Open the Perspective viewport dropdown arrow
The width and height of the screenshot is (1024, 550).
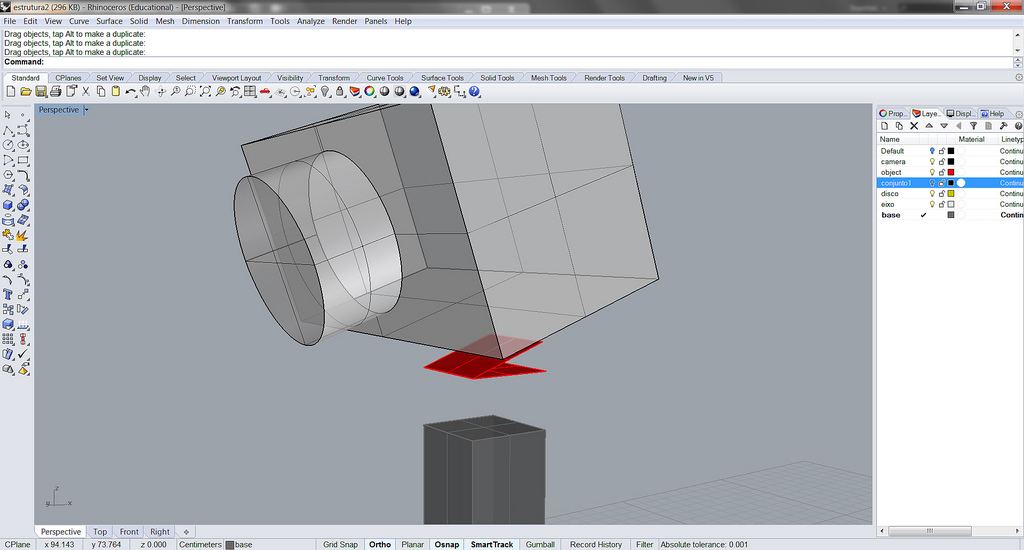[87, 110]
